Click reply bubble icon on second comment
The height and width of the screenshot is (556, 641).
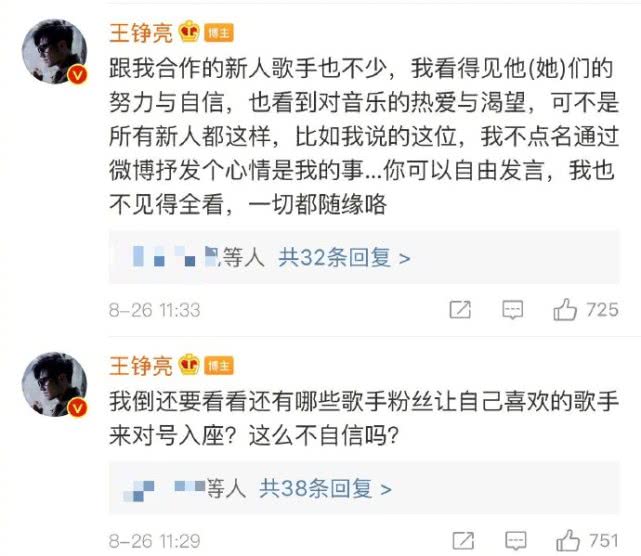pos(513,541)
